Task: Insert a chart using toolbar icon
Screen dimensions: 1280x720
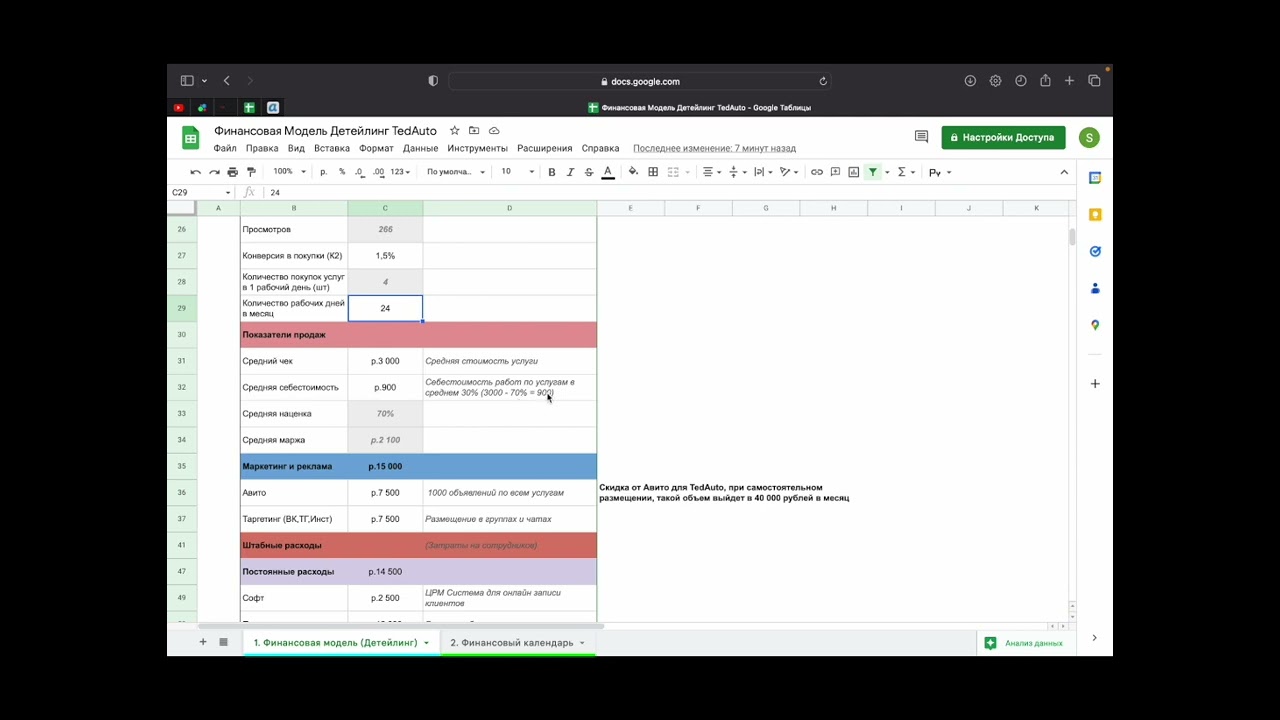Action: click(853, 172)
